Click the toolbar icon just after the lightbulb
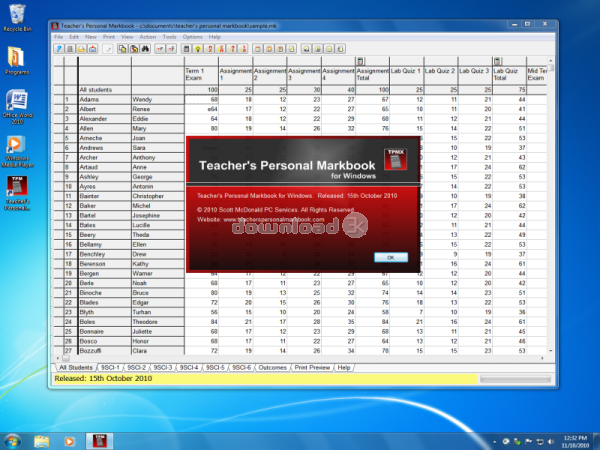The width and height of the screenshot is (600, 450). (x=209, y=49)
